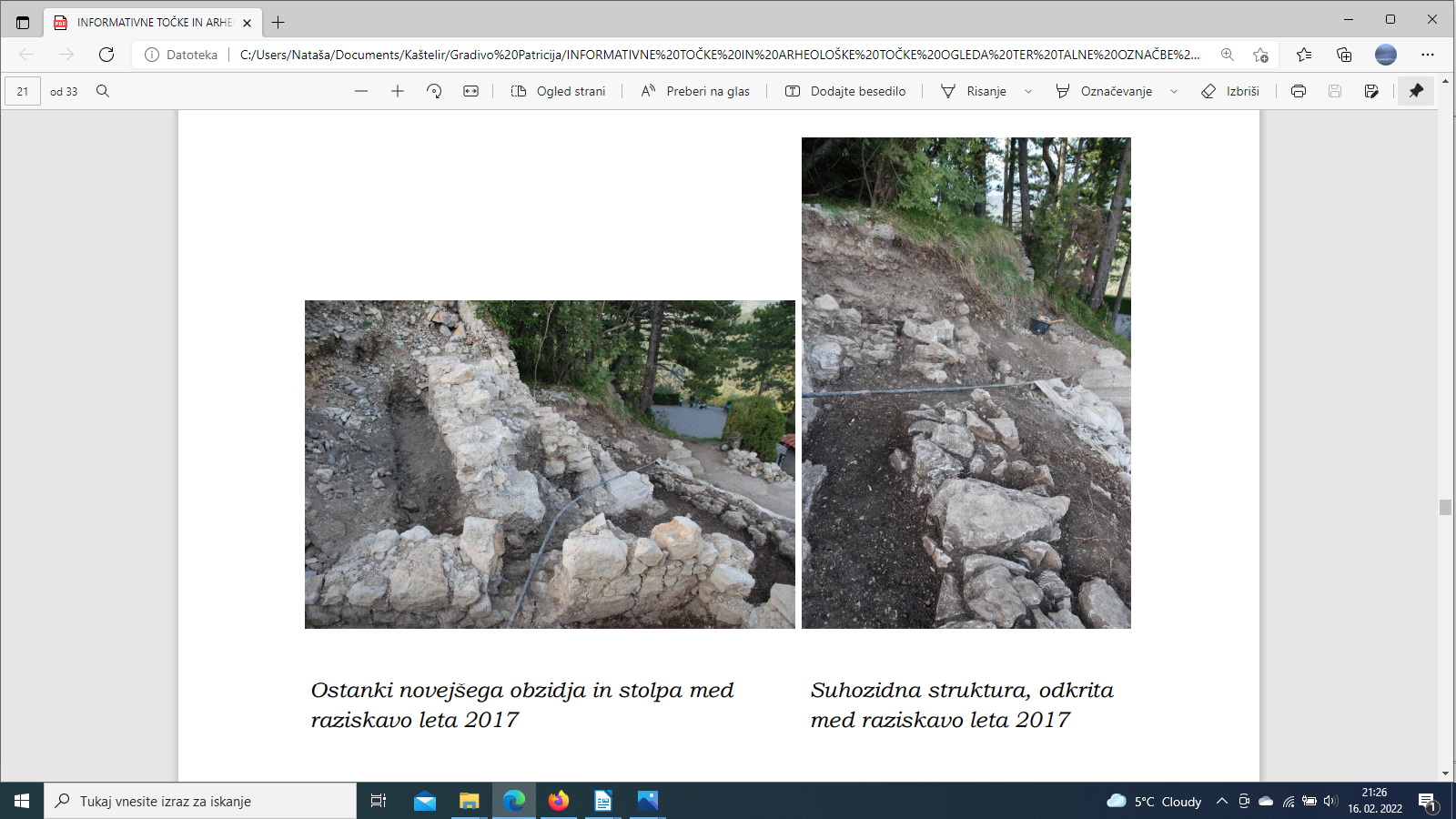Toggle Preberi na glas read aloud
This screenshot has width=1456, height=819.
[x=695, y=91]
